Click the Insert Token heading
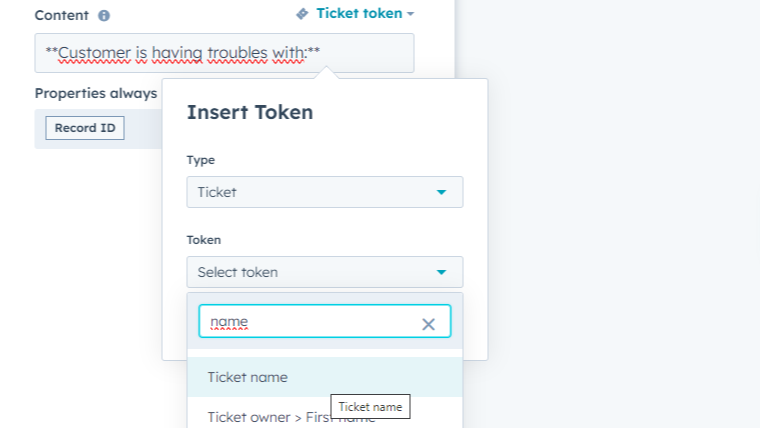Viewport: 761px width, 428px height. coord(250,112)
